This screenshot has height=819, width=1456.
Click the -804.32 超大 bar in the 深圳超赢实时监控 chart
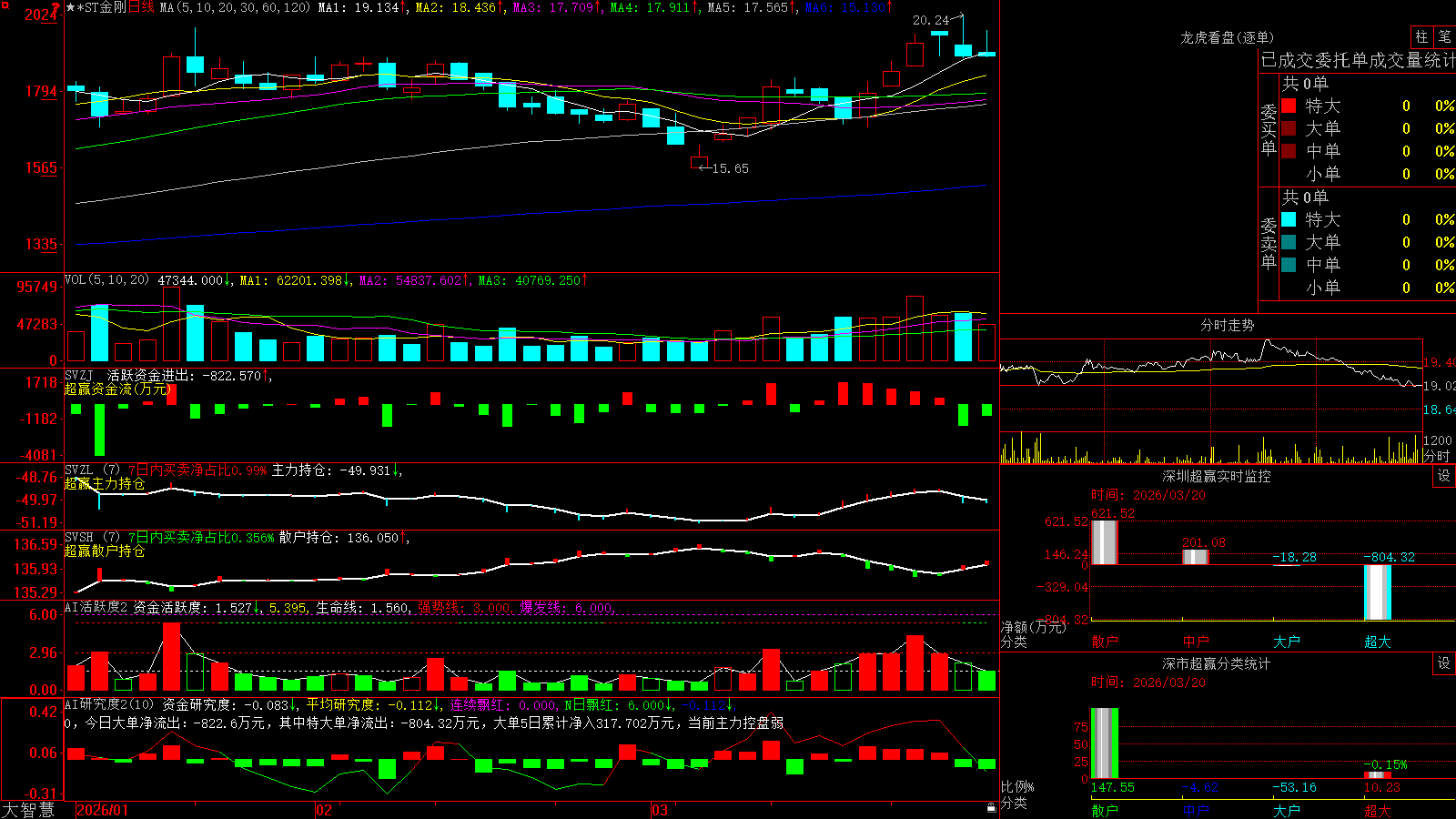[x=1377, y=592]
